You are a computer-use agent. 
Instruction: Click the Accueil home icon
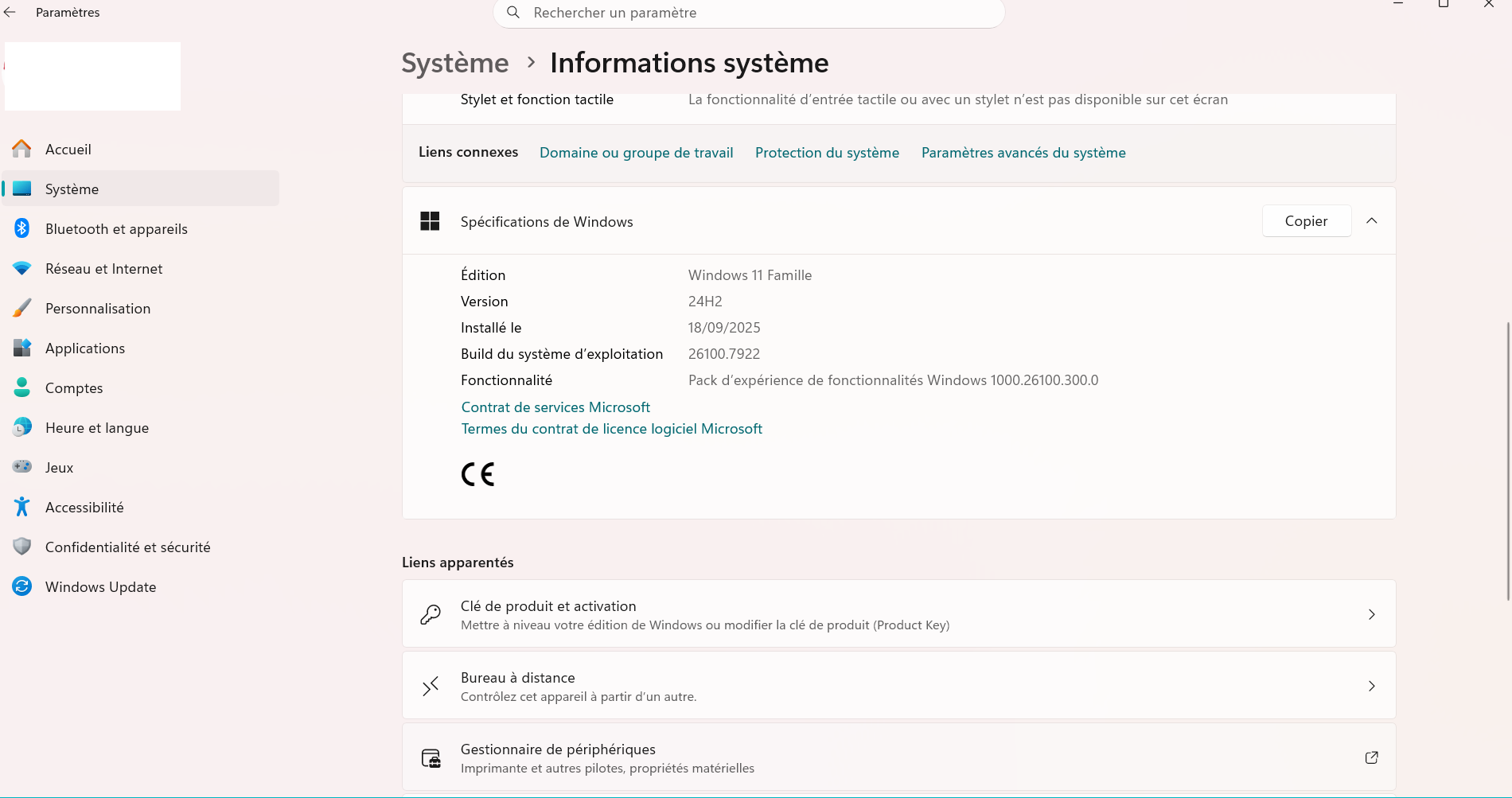[22, 149]
